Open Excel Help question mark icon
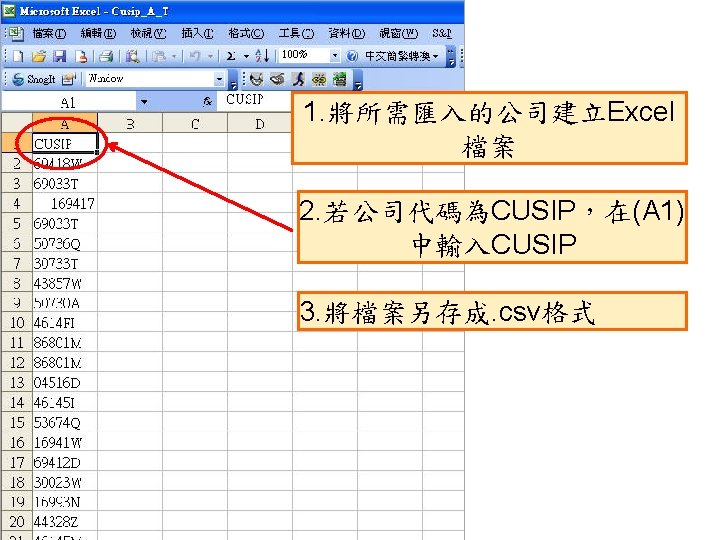The height and width of the screenshot is (540, 720). click(352, 56)
